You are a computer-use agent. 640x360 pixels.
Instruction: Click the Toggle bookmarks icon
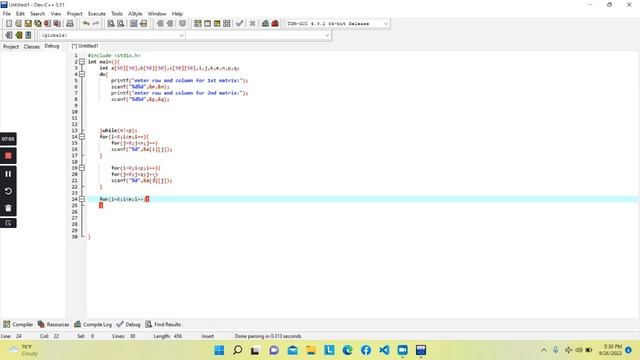pyautogui.click(x=18, y=35)
